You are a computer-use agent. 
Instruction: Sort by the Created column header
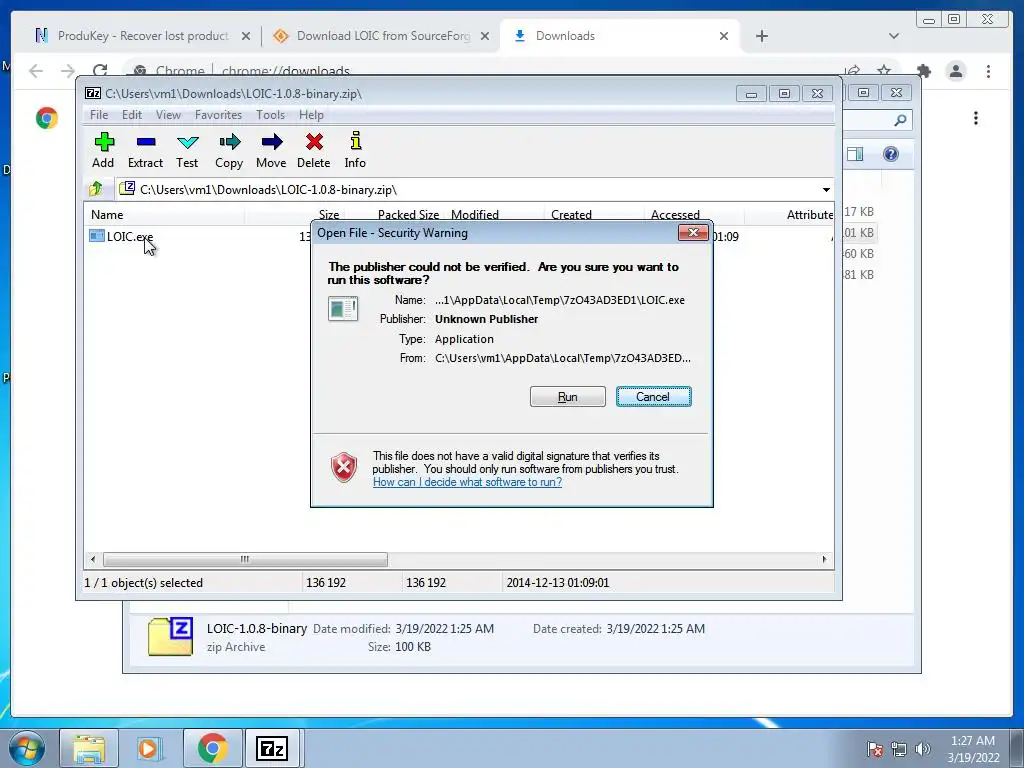click(594, 215)
